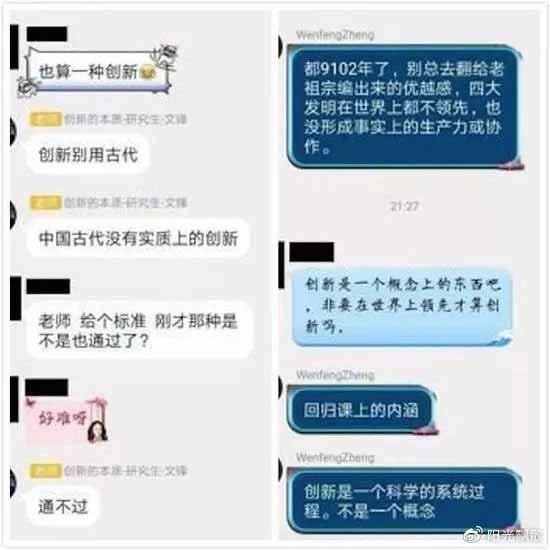Open WenfengZheng name above '回归课上的内涵' message
550x550 pixels.
click(335, 375)
